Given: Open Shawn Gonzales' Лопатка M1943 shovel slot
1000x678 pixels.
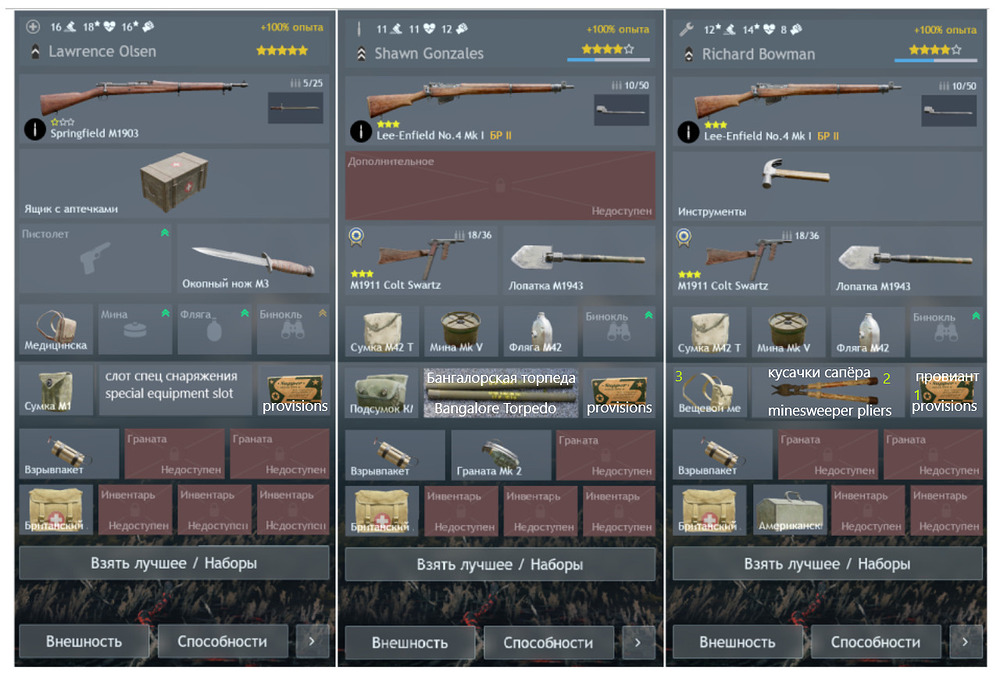Looking at the screenshot, I should (x=579, y=261).
